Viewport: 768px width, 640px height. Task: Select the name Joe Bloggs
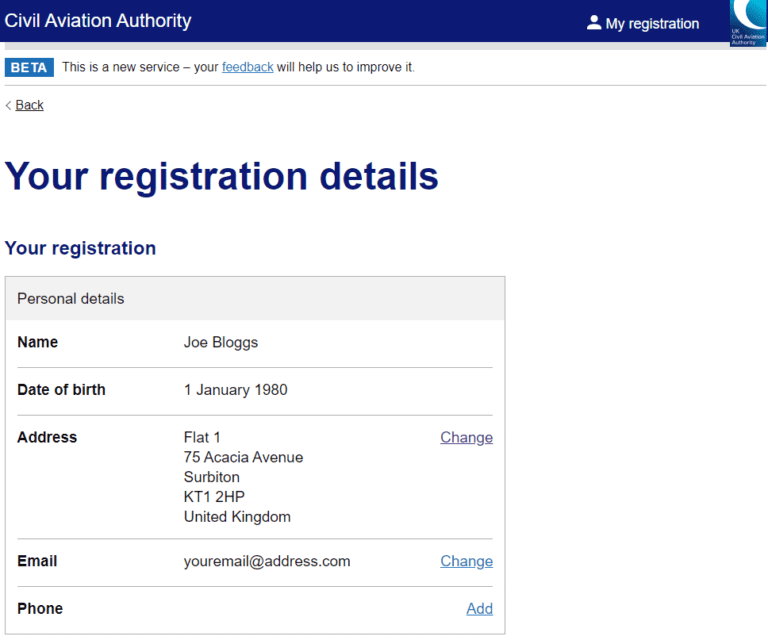pos(221,342)
